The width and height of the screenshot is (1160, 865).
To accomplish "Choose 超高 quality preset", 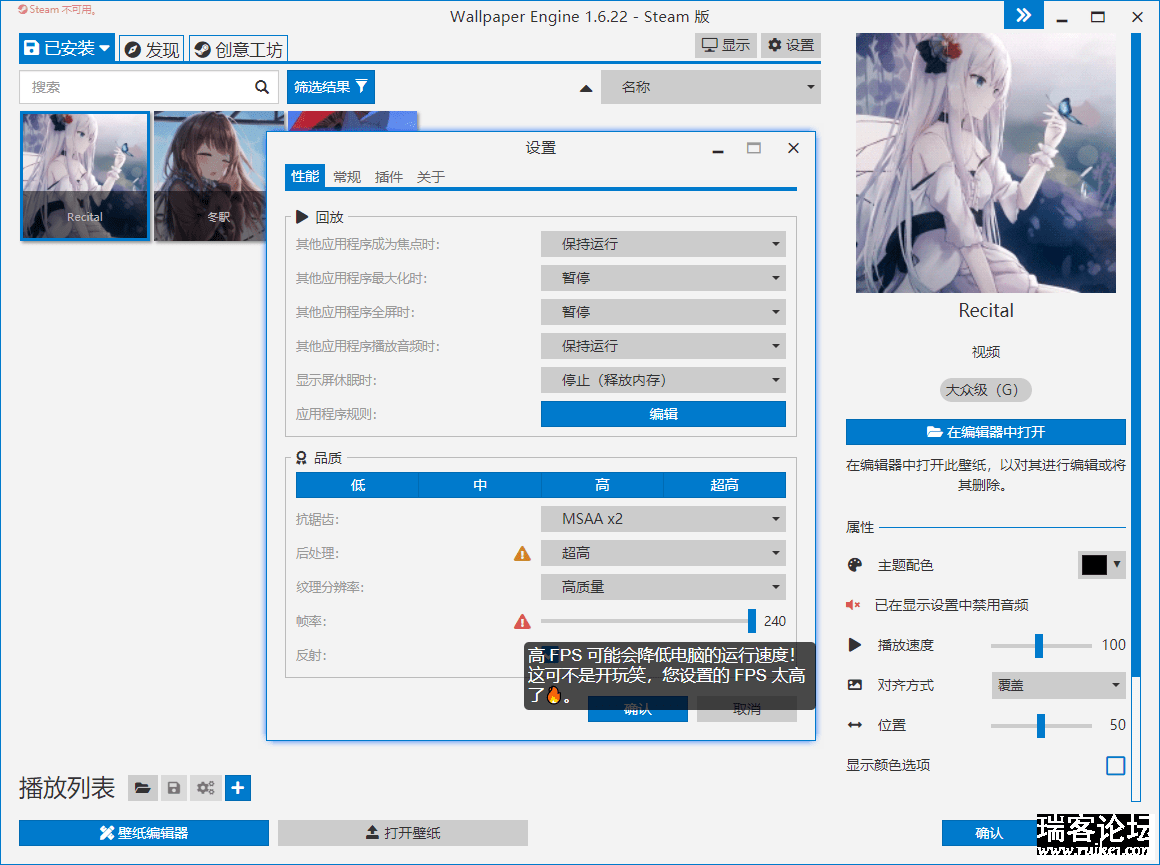I will pos(724,485).
